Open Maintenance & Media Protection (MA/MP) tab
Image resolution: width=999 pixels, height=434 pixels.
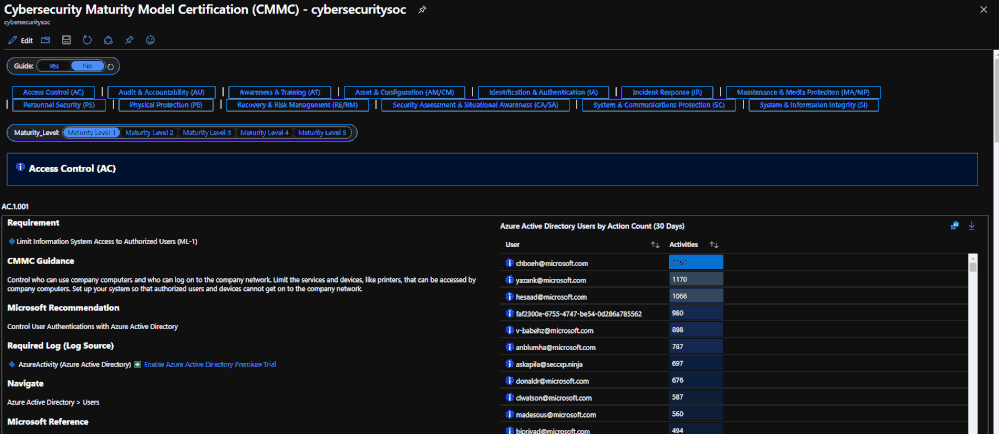(803, 92)
